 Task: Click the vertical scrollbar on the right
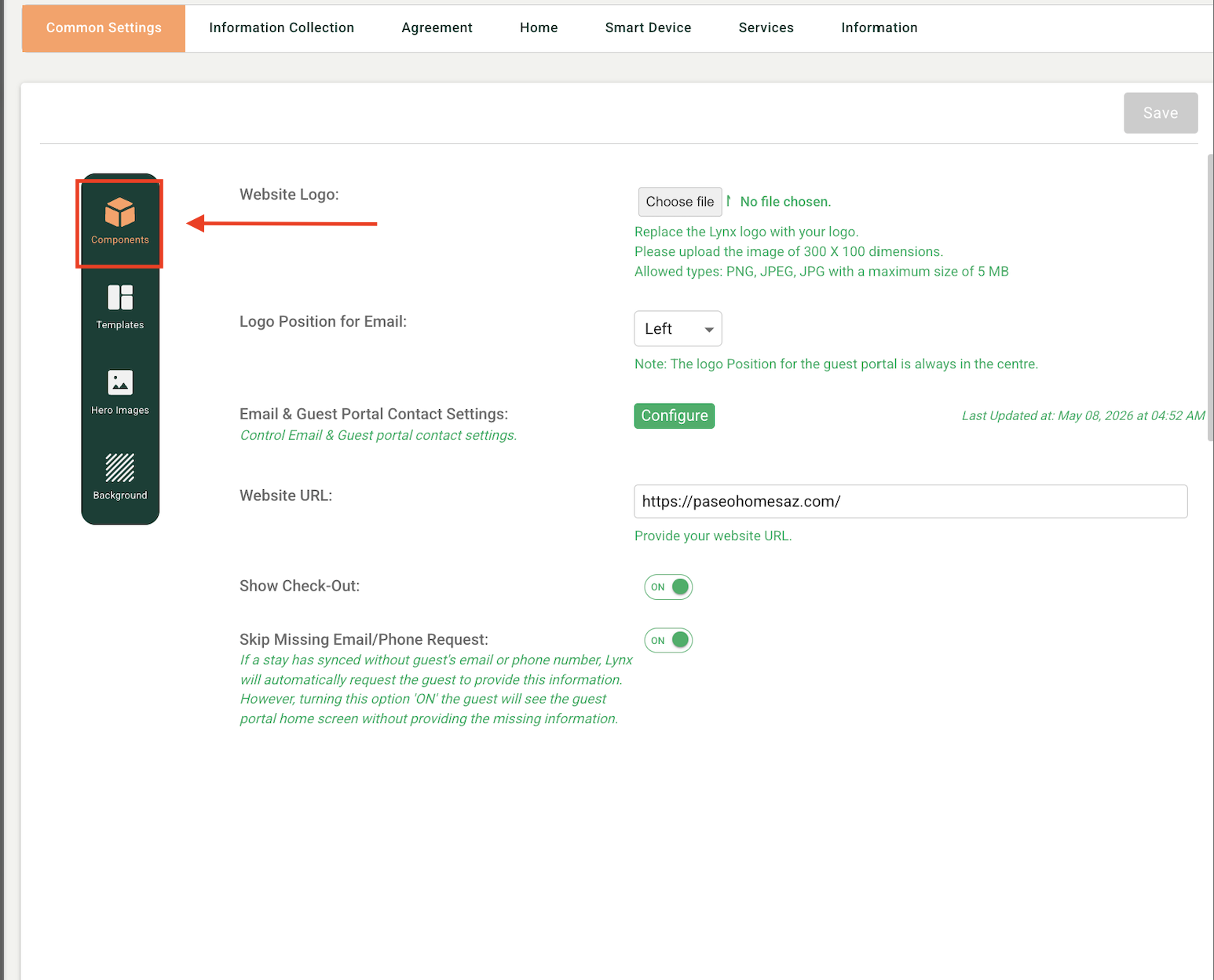click(1210, 298)
